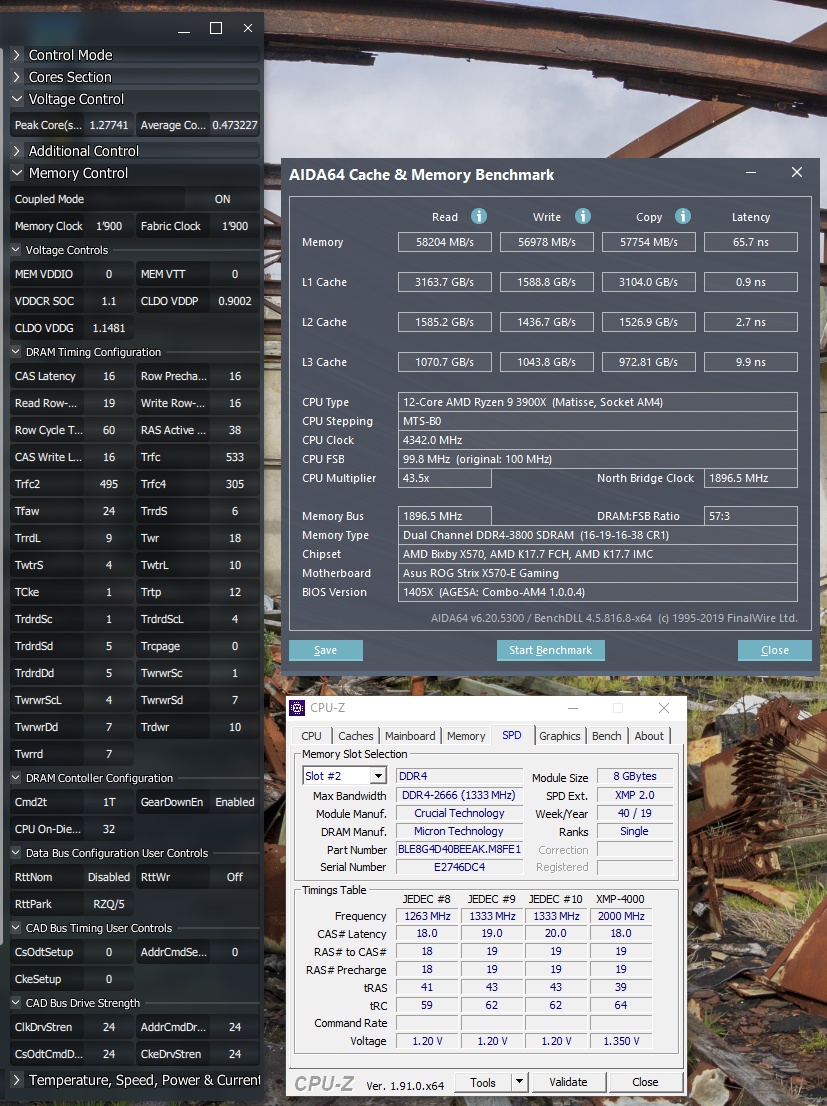Click the Memory Clock 1'900 value
Image resolution: width=827 pixels, height=1106 pixels.
tap(109, 226)
